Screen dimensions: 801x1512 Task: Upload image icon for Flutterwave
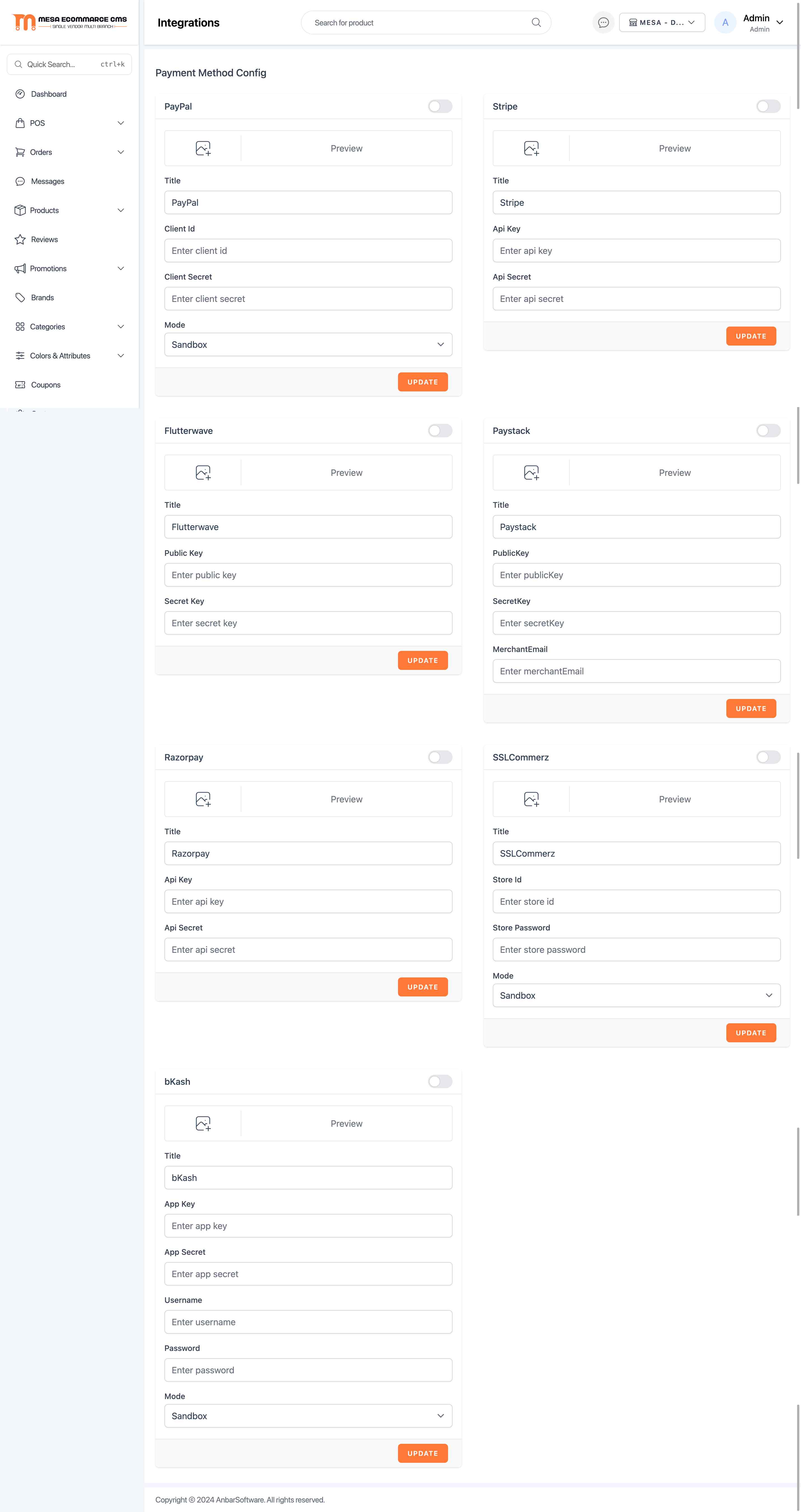(x=203, y=472)
